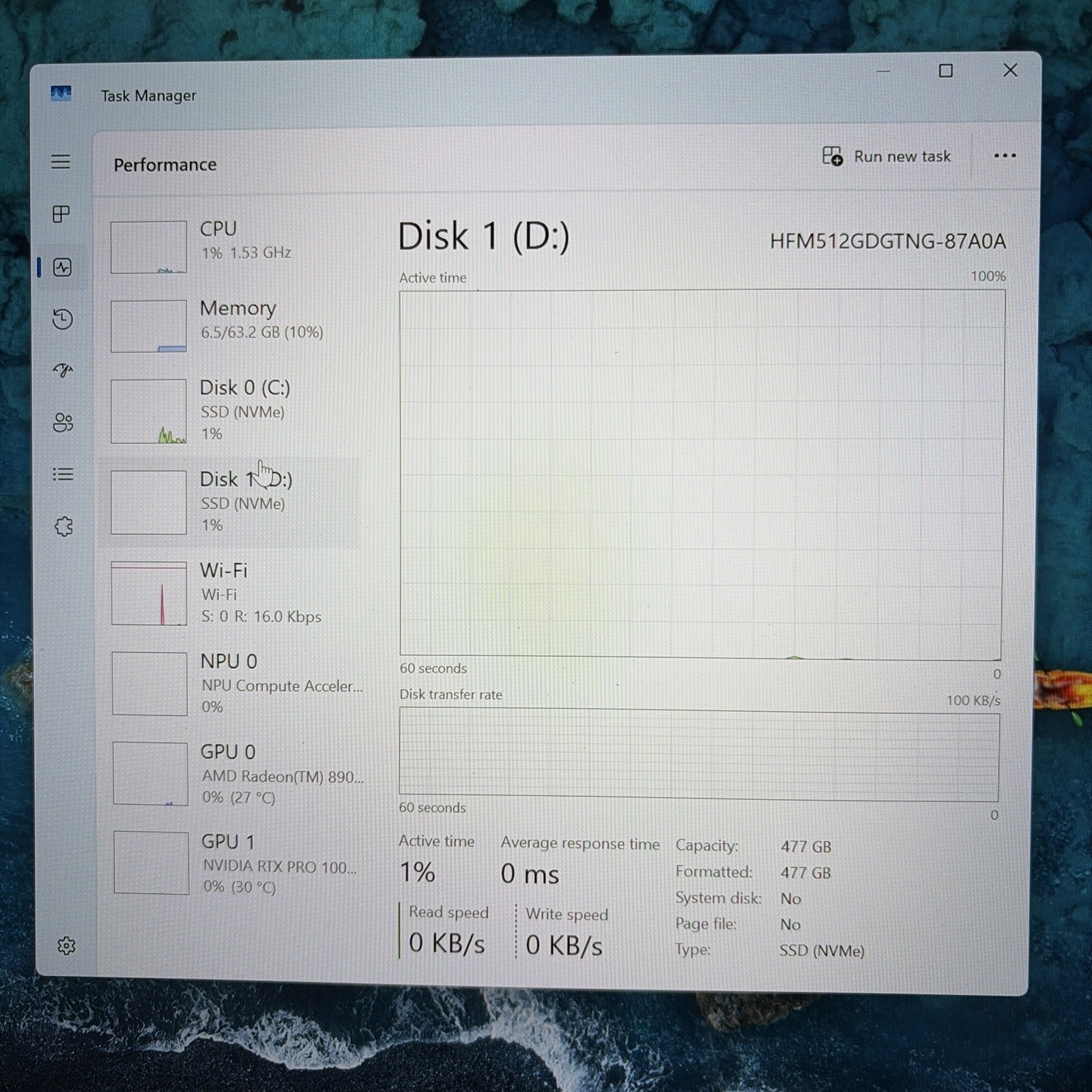Click the Active time 1% value
The height and width of the screenshot is (1092, 1092).
click(417, 872)
